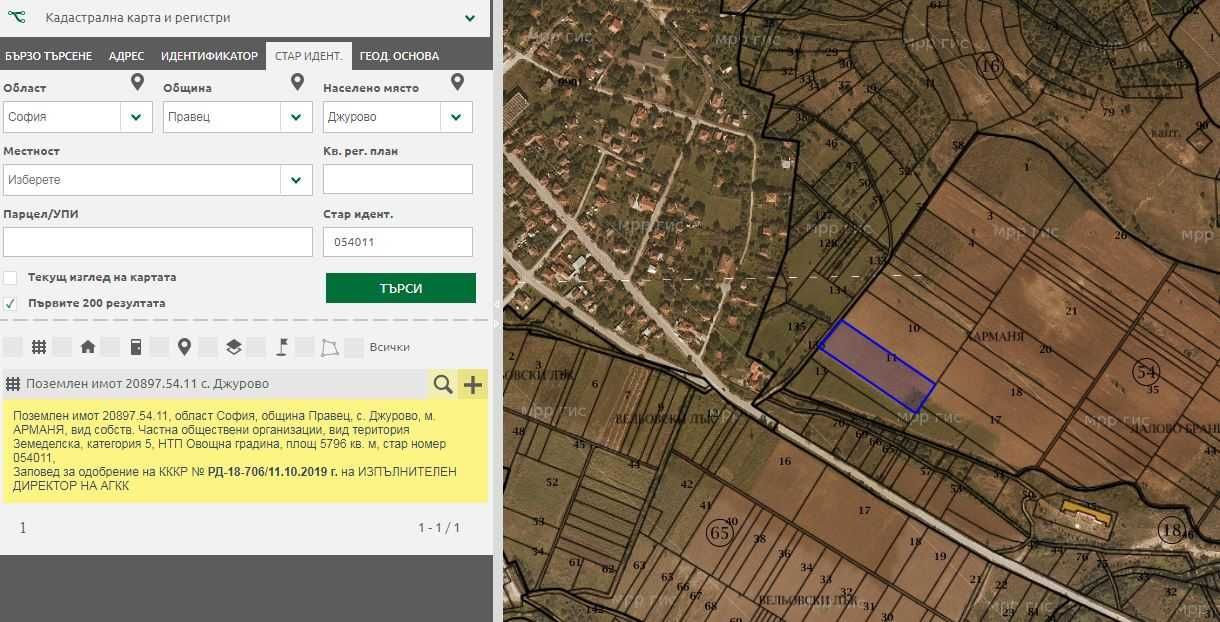Viewport: 1220px width, 622px height.
Task: Select the СТАР ИДЕНТ. tab
Action: (x=309, y=56)
